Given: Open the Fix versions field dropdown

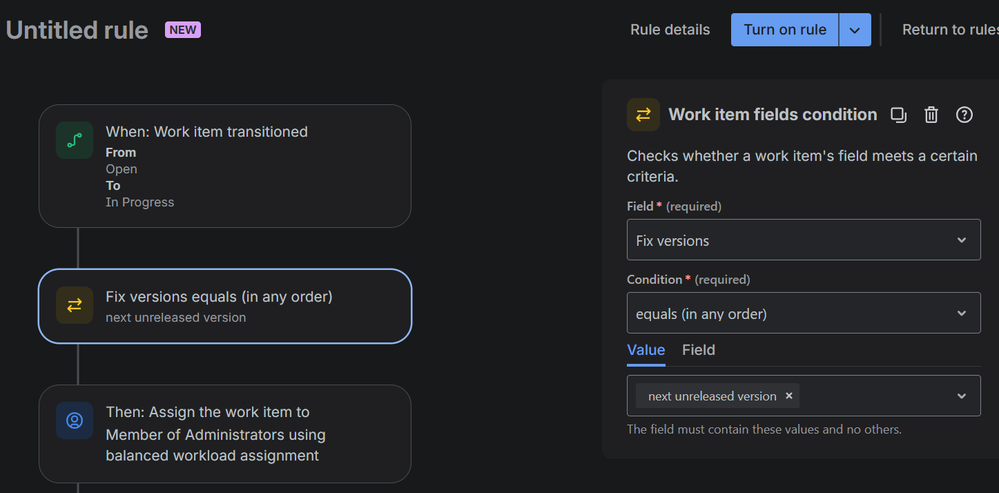Looking at the screenshot, I should point(804,240).
